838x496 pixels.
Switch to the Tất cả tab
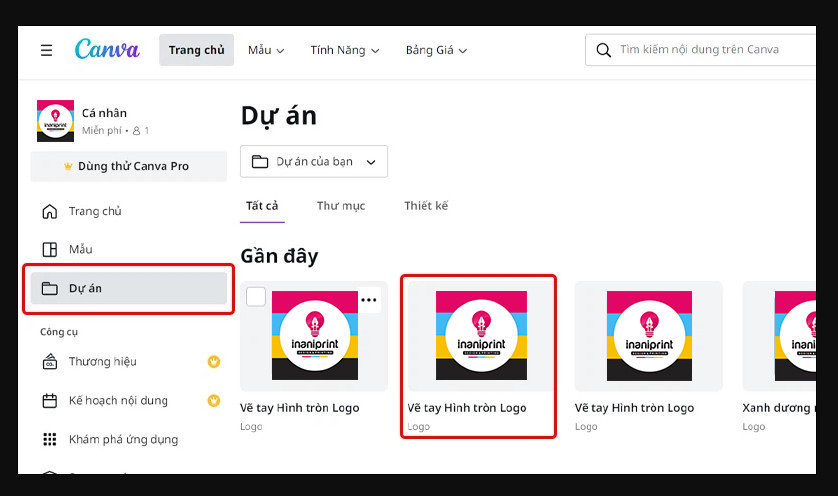262,206
